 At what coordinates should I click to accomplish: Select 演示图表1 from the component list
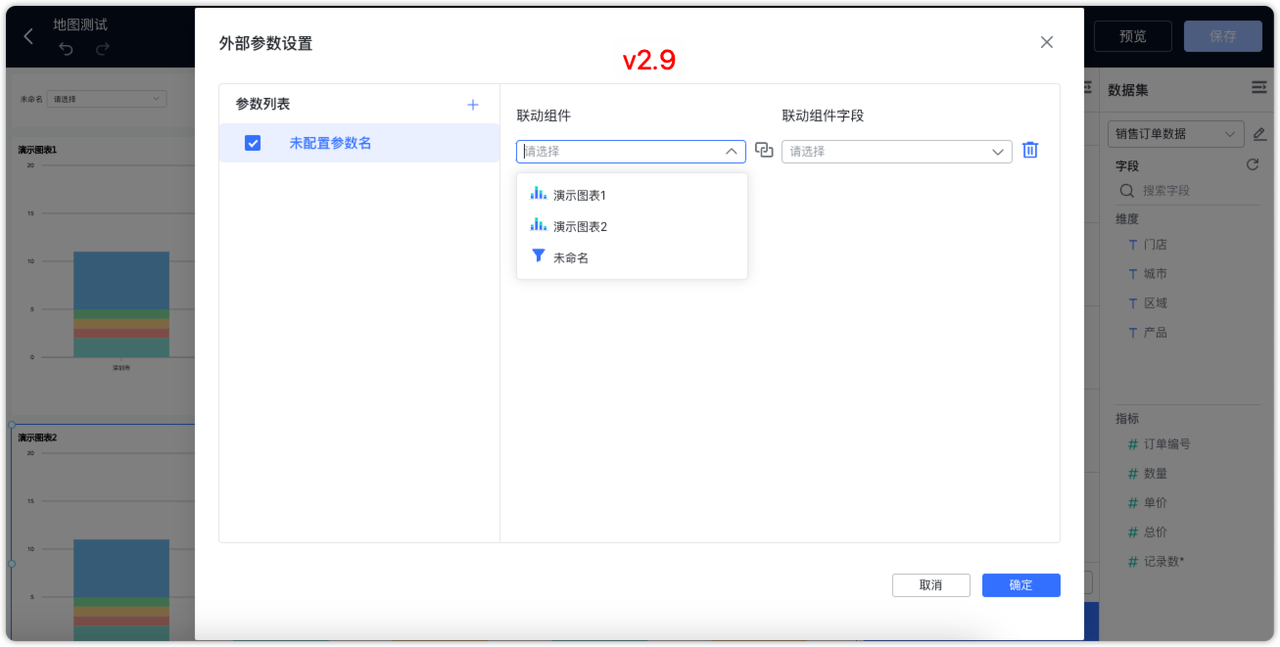pyautogui.click(x=583, y=195)
